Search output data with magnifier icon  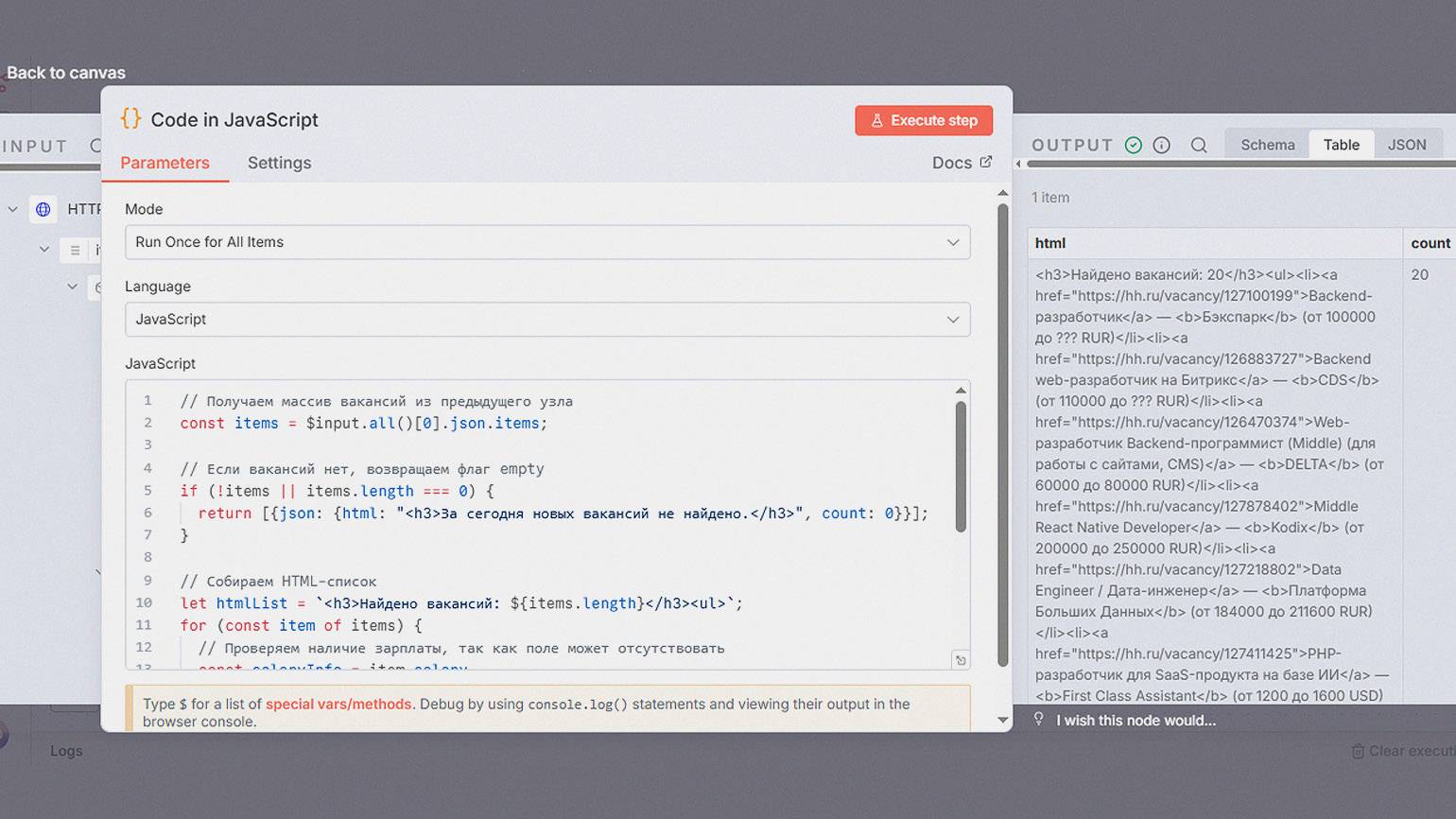point(1199,145)
